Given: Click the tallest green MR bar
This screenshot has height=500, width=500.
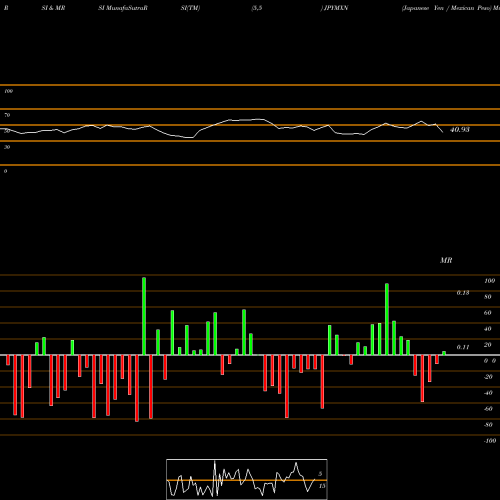Looking at the screenshot, I should pos(144,316).
